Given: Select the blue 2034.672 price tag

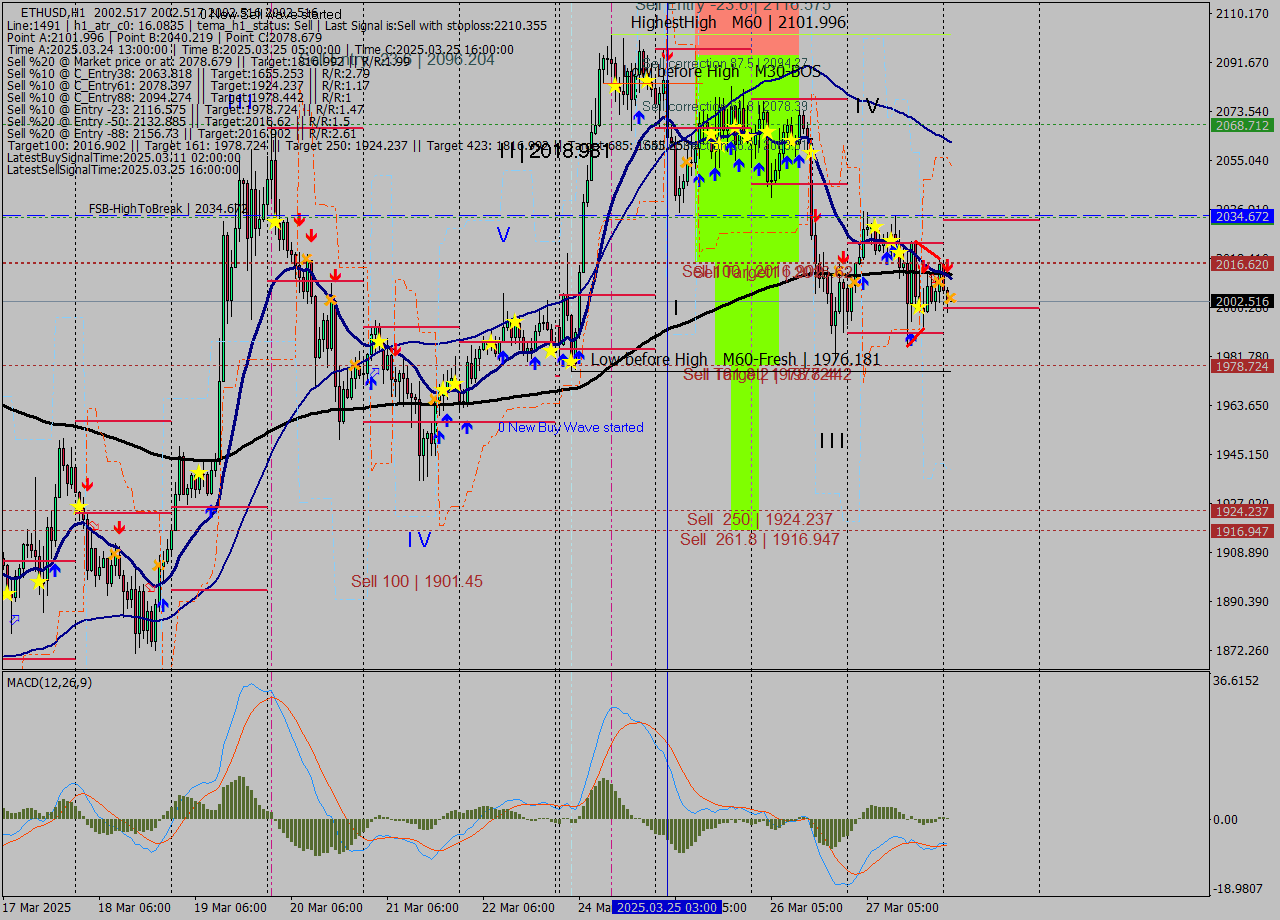Looking at the screenshot, I should pyautogui.click(x=1242, y=216).
